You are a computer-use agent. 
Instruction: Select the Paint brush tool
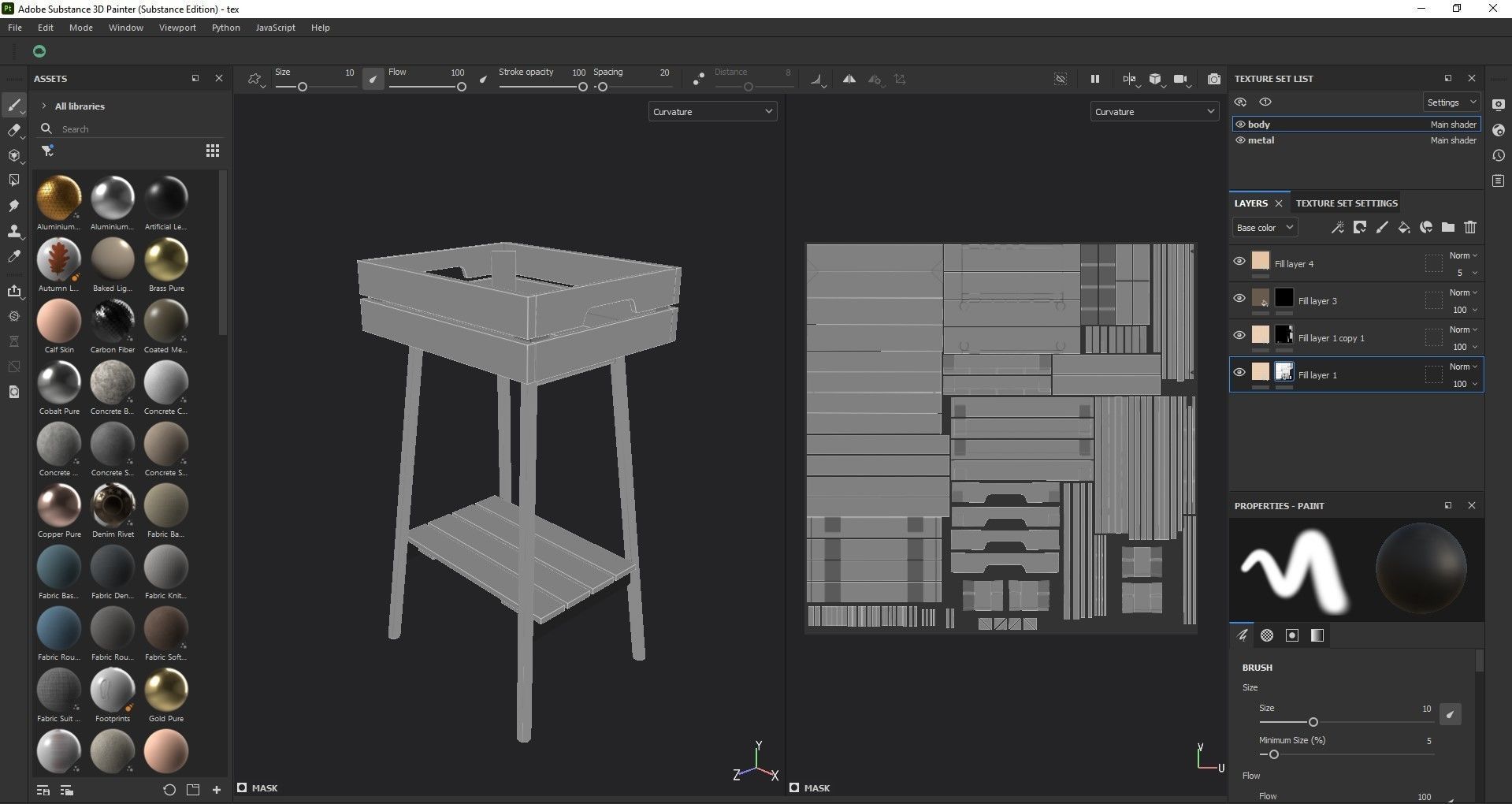point(13,106)
